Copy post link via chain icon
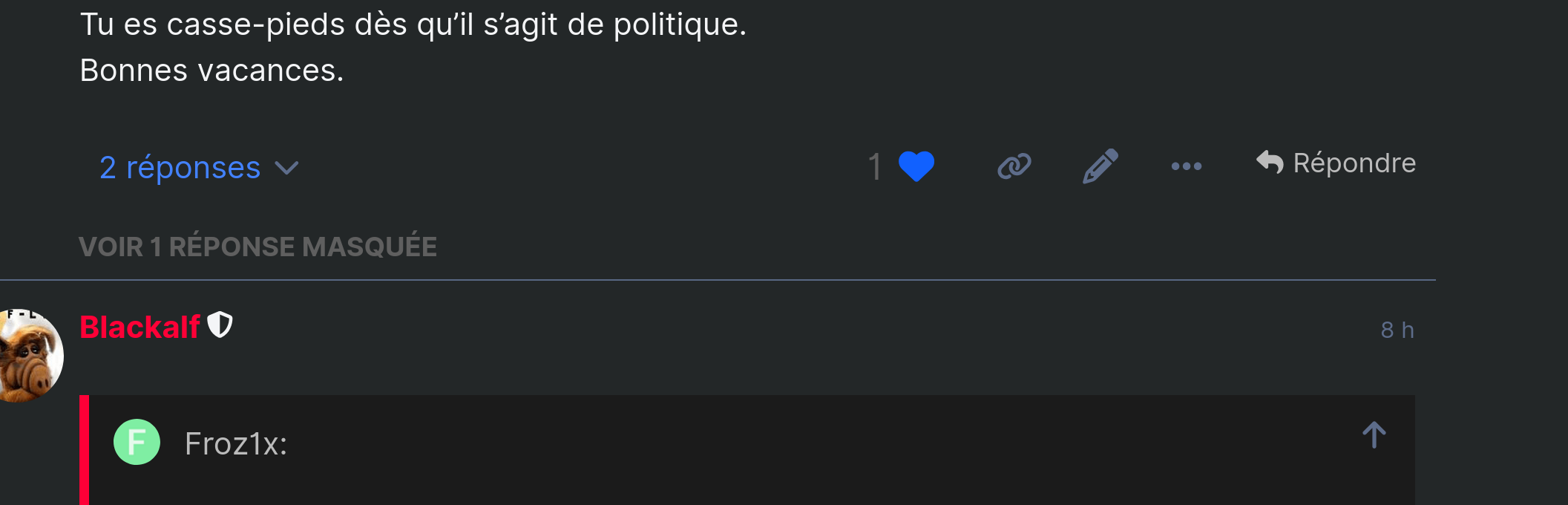The width and height of the screenshot is (1568, 505). coord(1014,166)
